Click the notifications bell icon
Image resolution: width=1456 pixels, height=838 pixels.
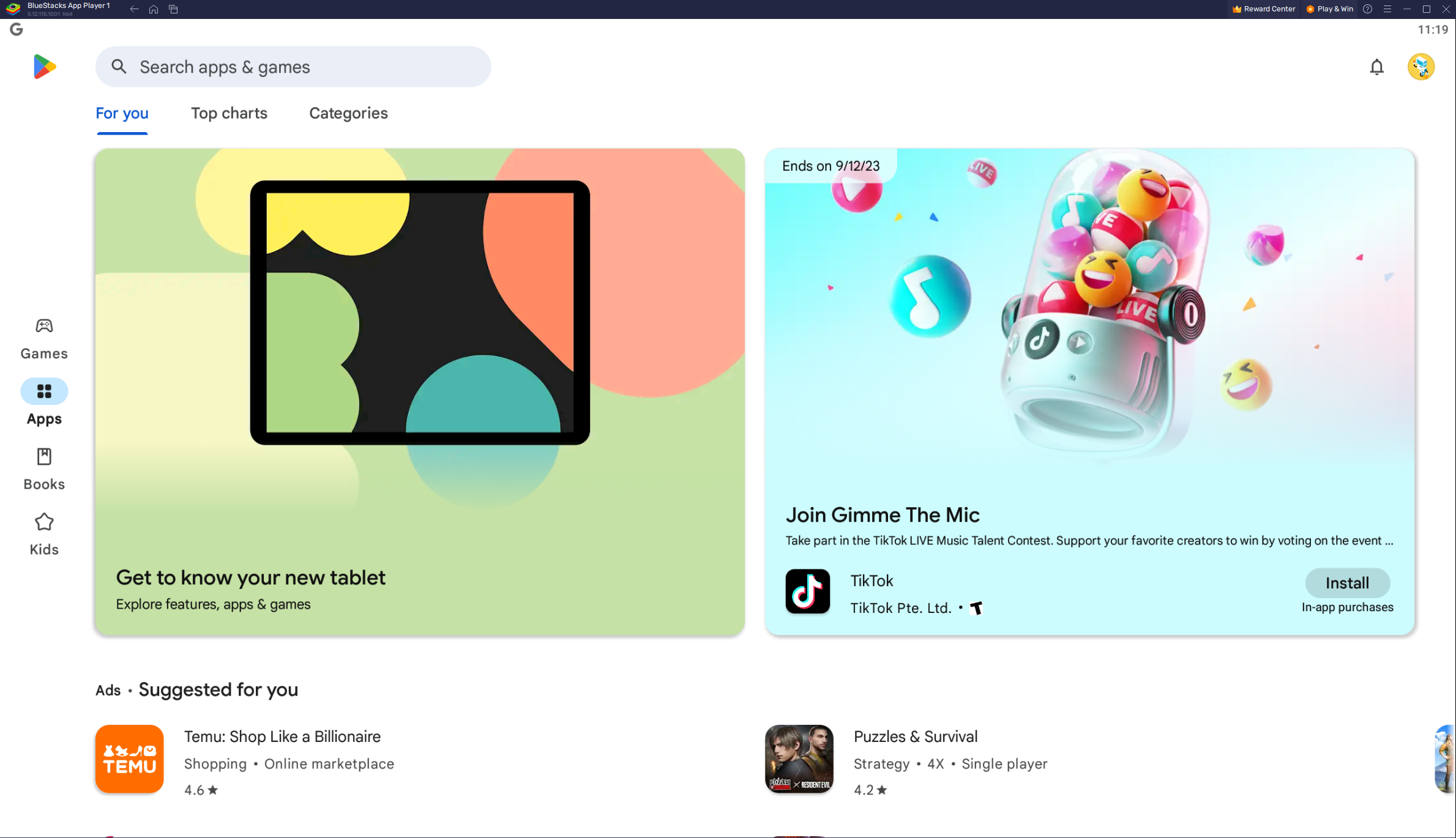coord(1376,67)
